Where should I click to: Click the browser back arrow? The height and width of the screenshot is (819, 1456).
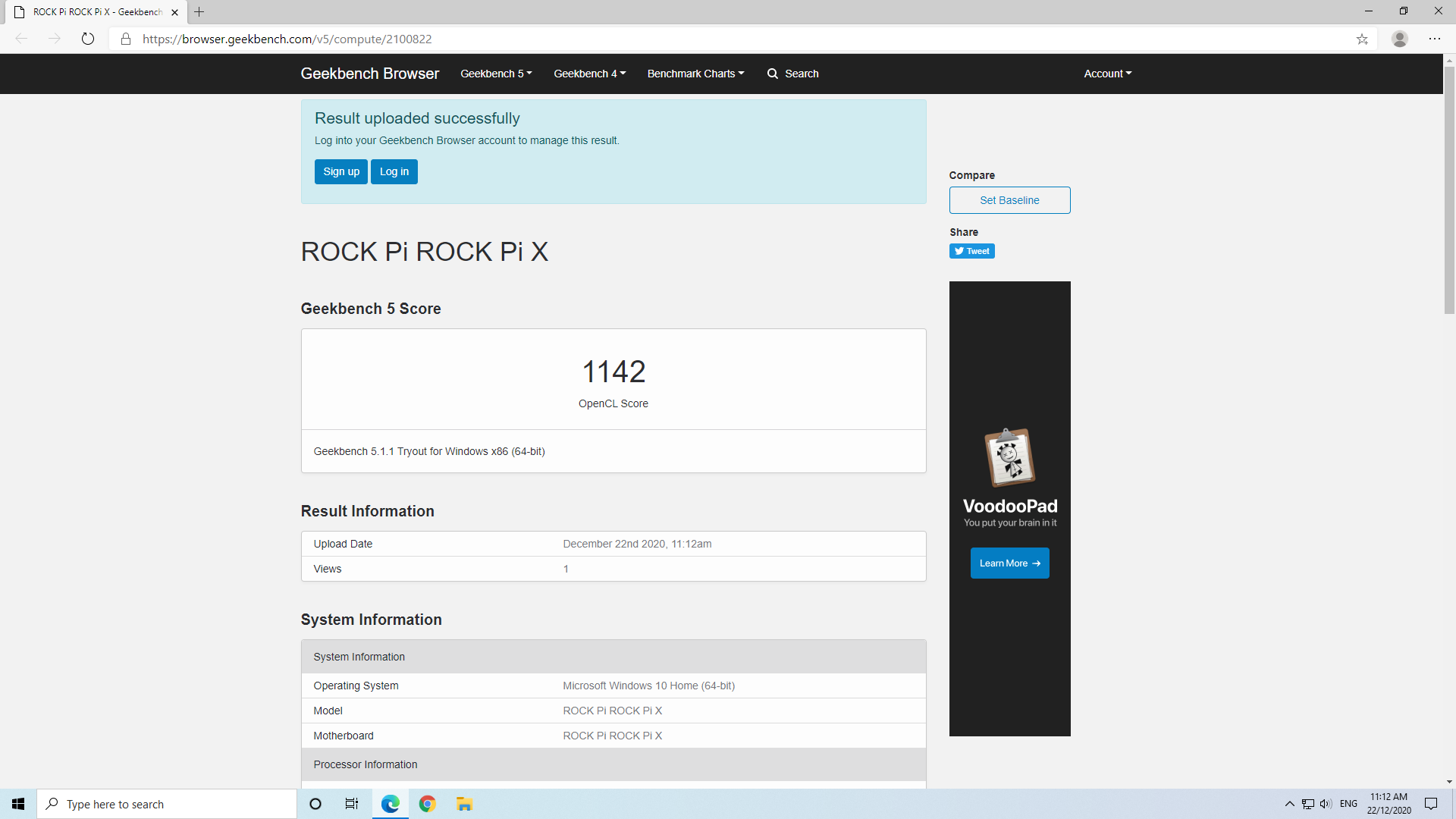pos(21,39)
